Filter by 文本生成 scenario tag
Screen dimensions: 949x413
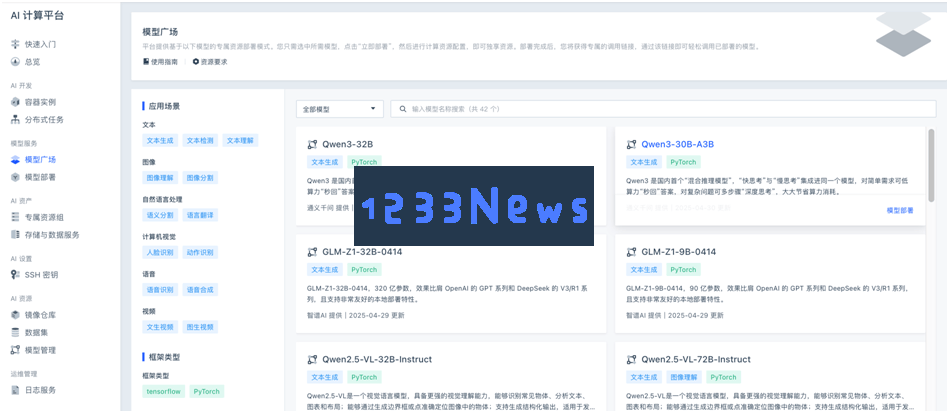pos(160,140)
